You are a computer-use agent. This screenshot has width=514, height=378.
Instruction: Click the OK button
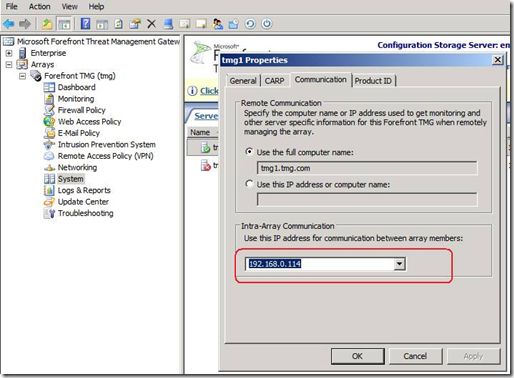point(357,356)
